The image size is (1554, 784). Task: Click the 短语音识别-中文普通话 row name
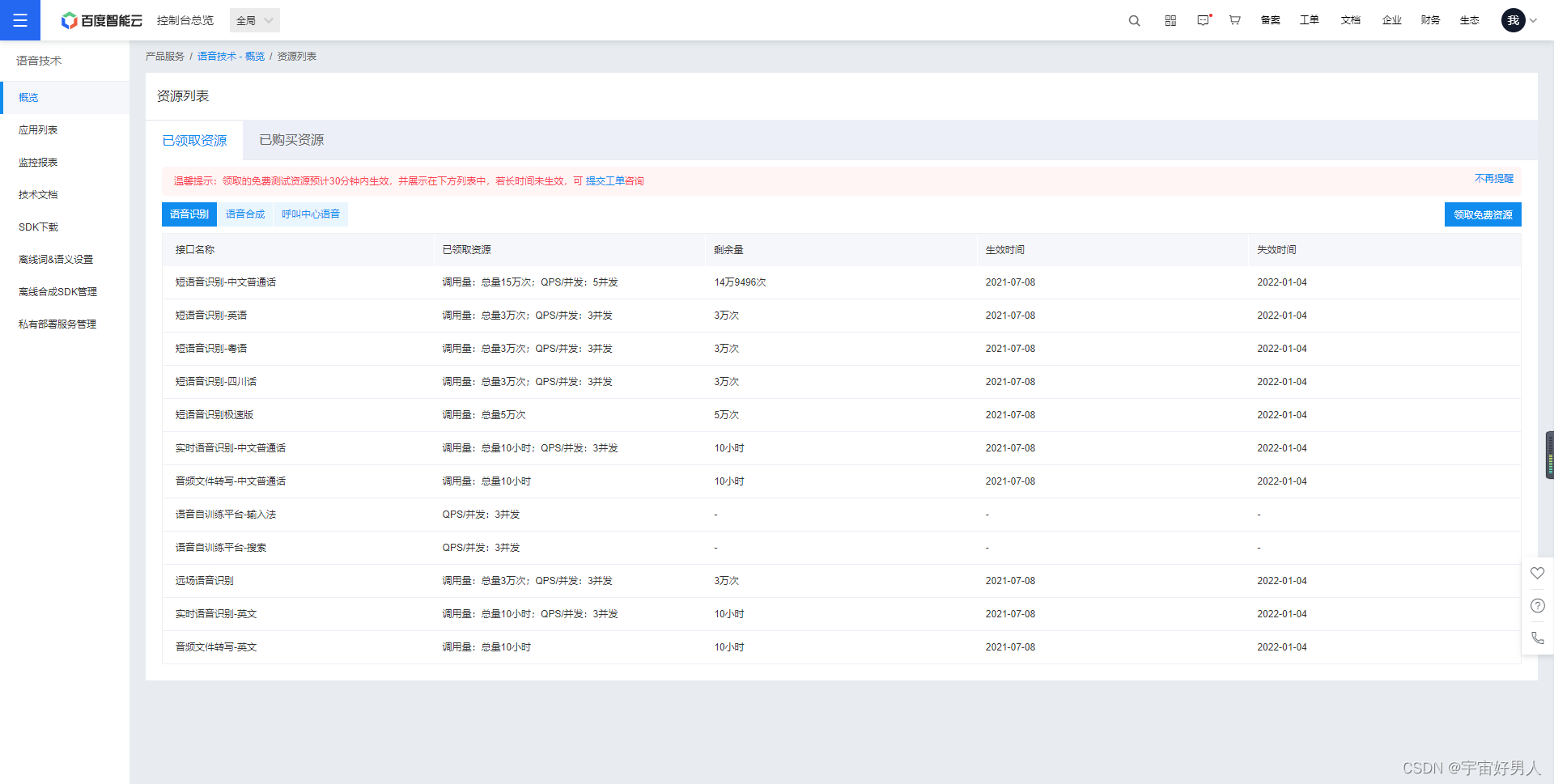pos(226,282)
